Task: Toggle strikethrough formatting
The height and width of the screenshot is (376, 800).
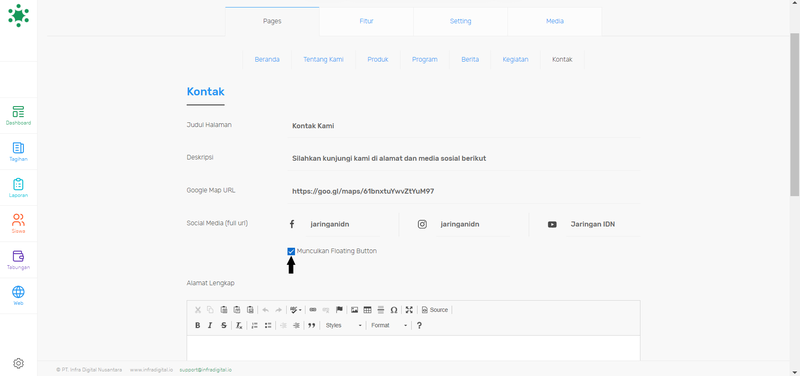Action: coord(223,325)
